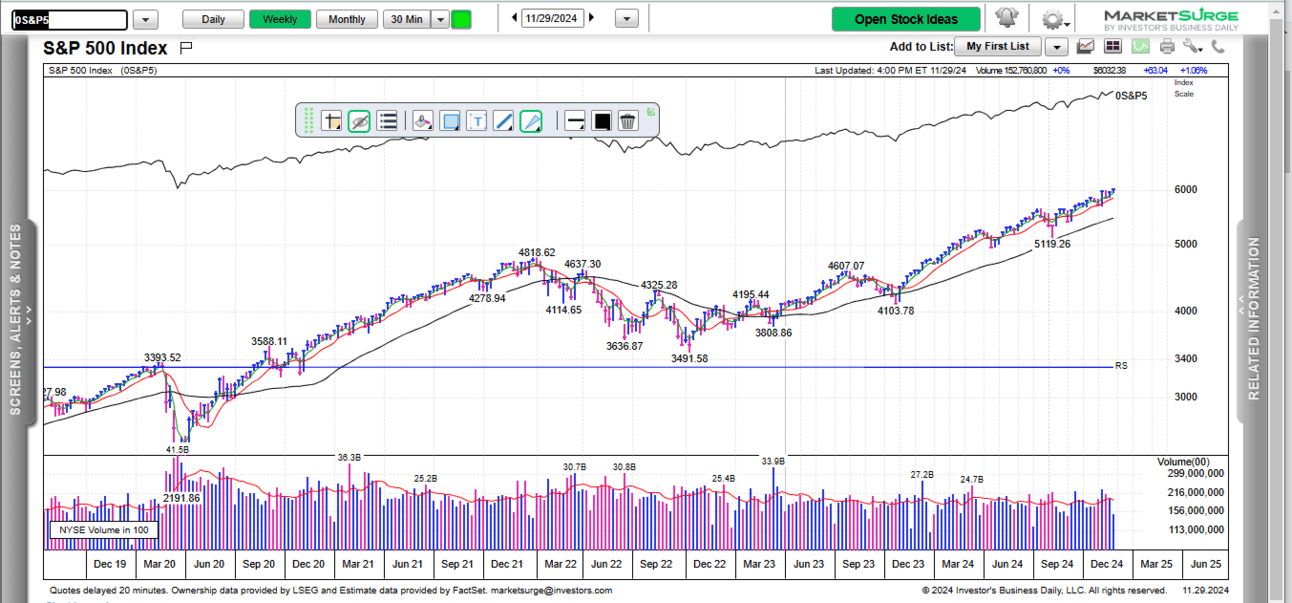This screenshot has width=1292, height=603.
Task: Click My First List button
Action: [x=998, y=46]
